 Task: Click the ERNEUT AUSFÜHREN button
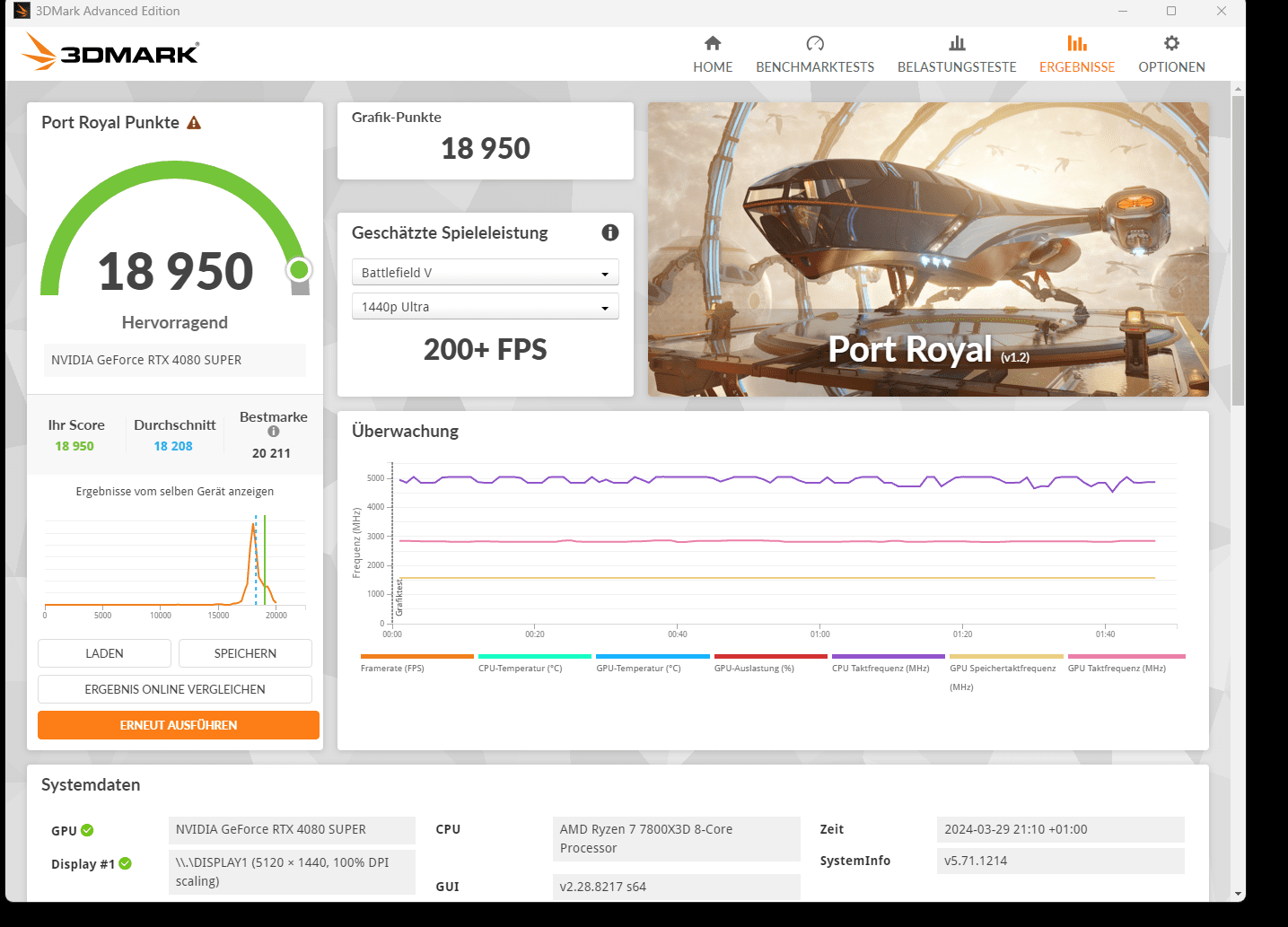tap(179, 725)
